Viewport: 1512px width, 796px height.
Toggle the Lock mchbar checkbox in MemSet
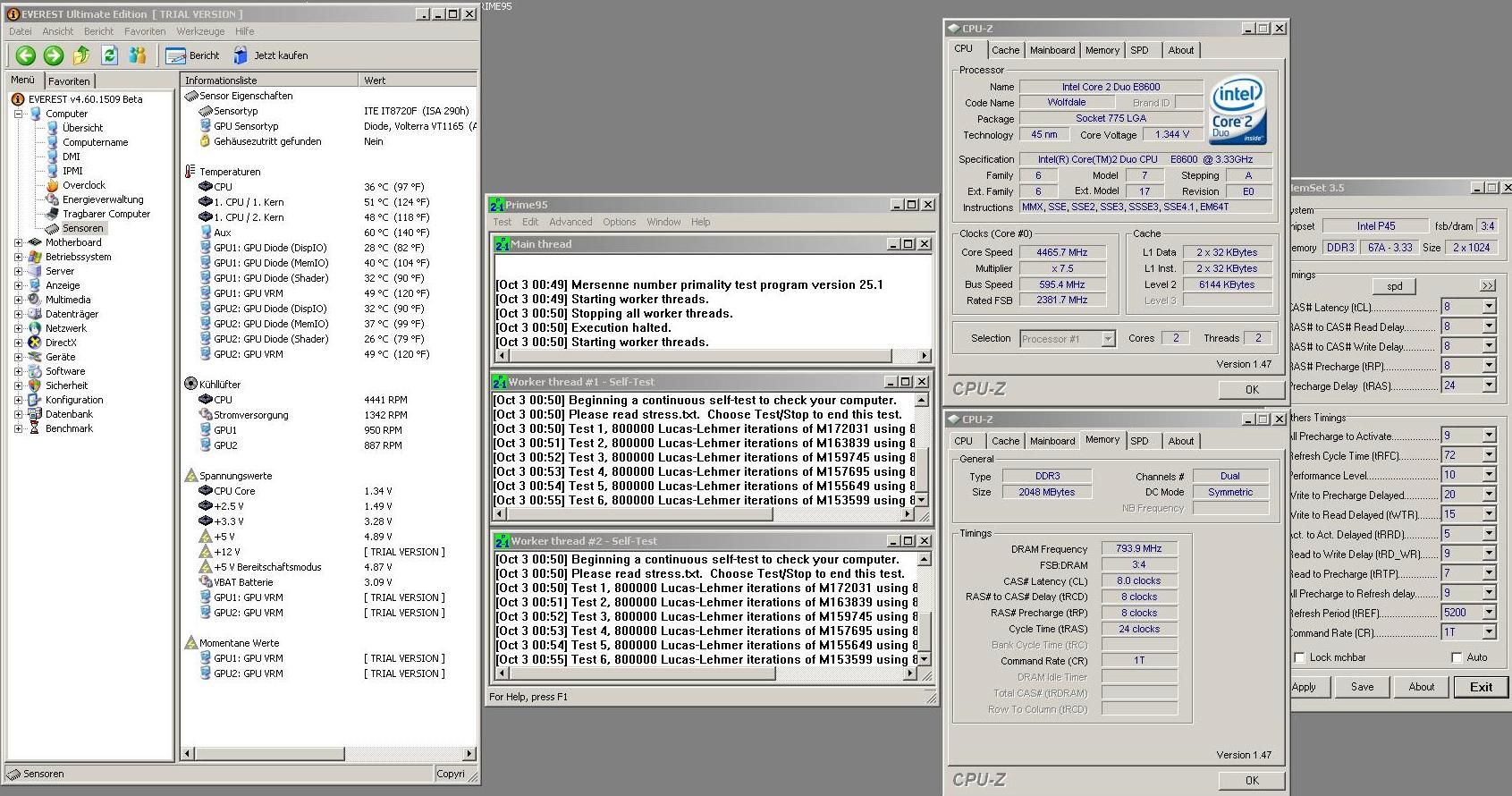coord(1300,657)
